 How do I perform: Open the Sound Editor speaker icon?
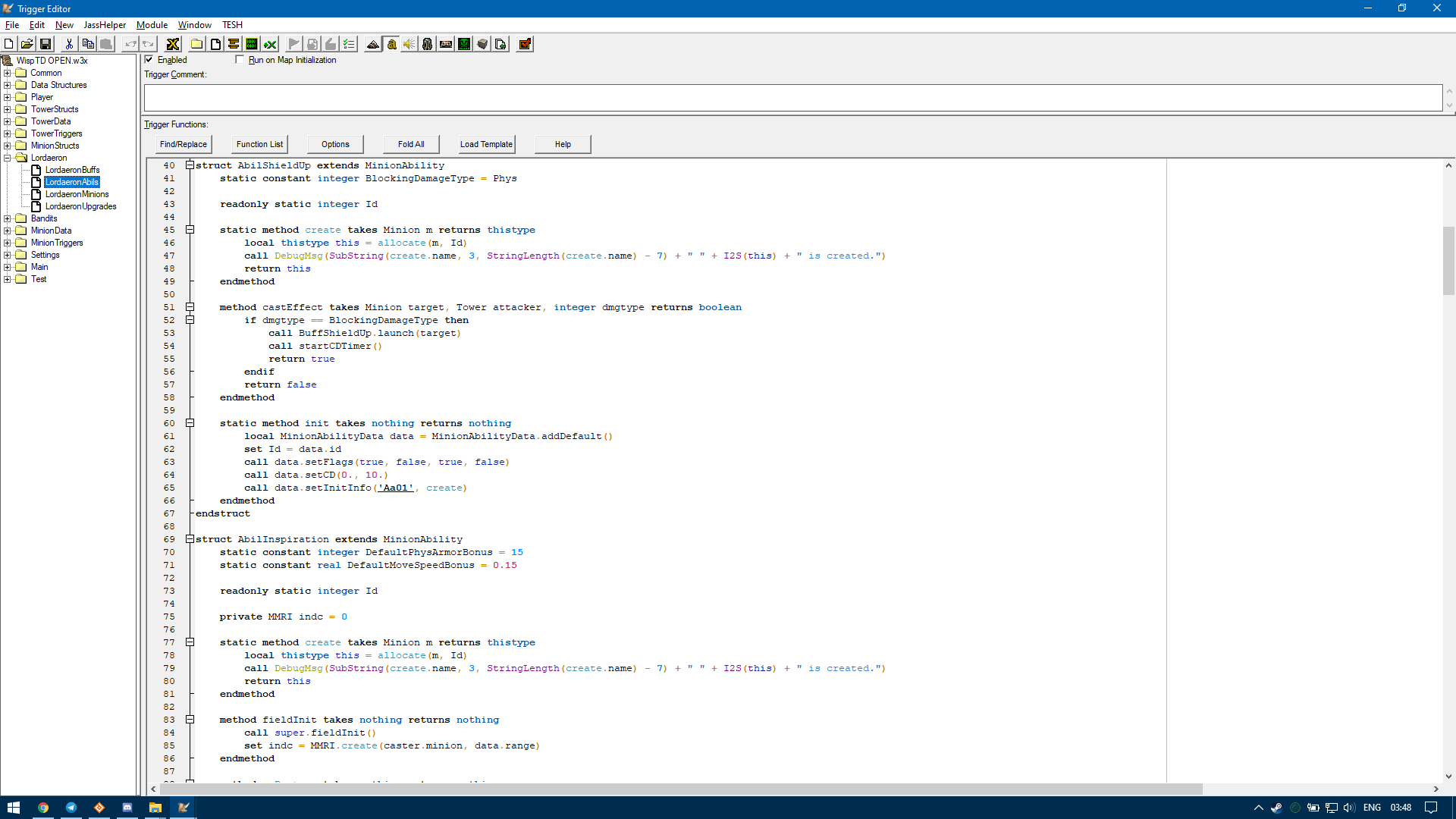pyautogui.click(x=409, y=44)
